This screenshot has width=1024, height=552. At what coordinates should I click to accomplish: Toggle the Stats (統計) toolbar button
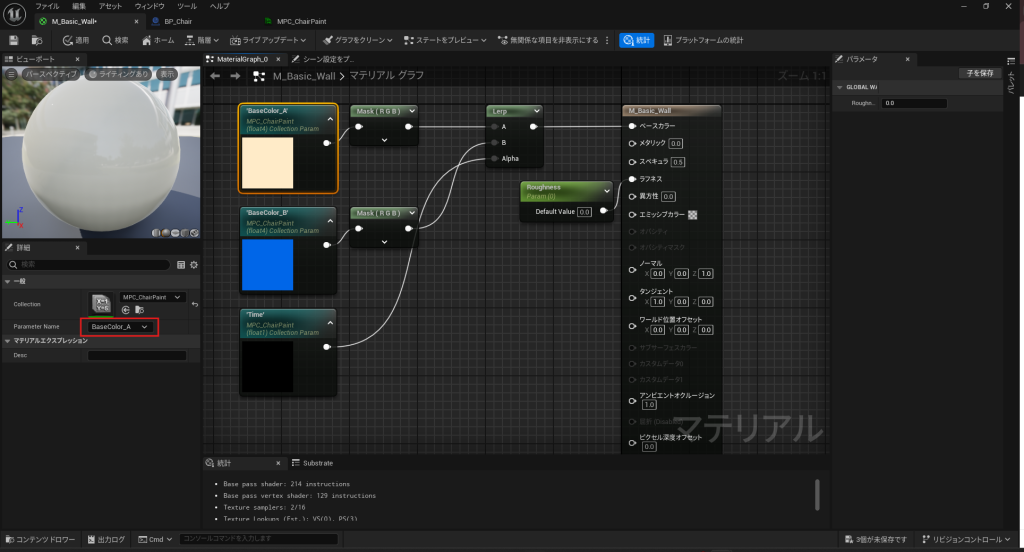(x=636, y=40)
